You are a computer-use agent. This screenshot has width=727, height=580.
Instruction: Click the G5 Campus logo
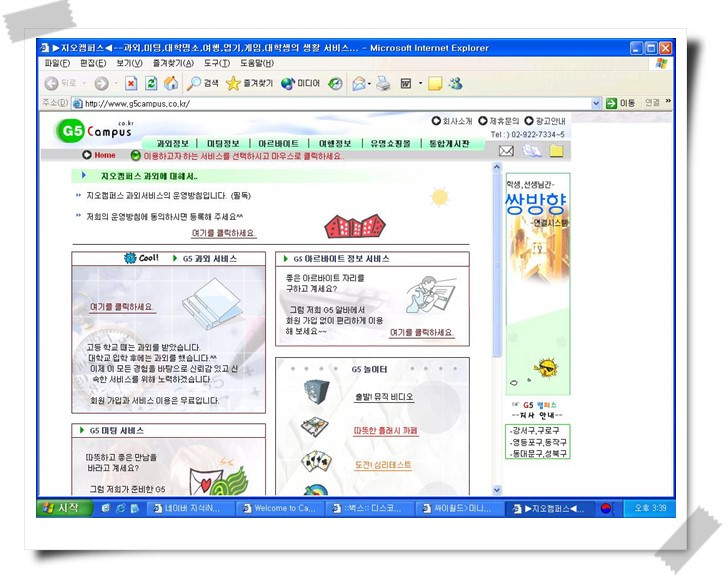pos(94,131)
